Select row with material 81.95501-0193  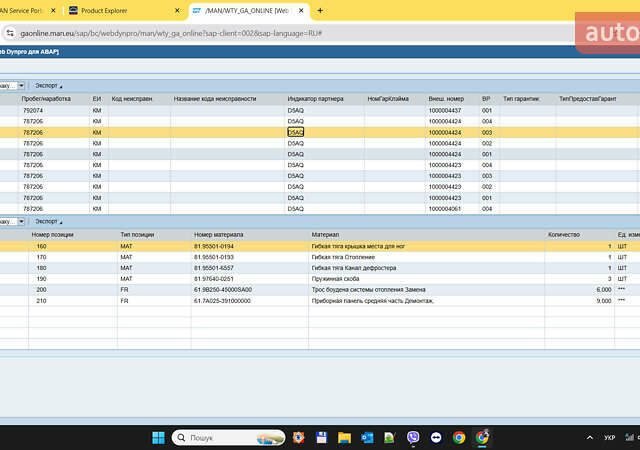point(216,257)
